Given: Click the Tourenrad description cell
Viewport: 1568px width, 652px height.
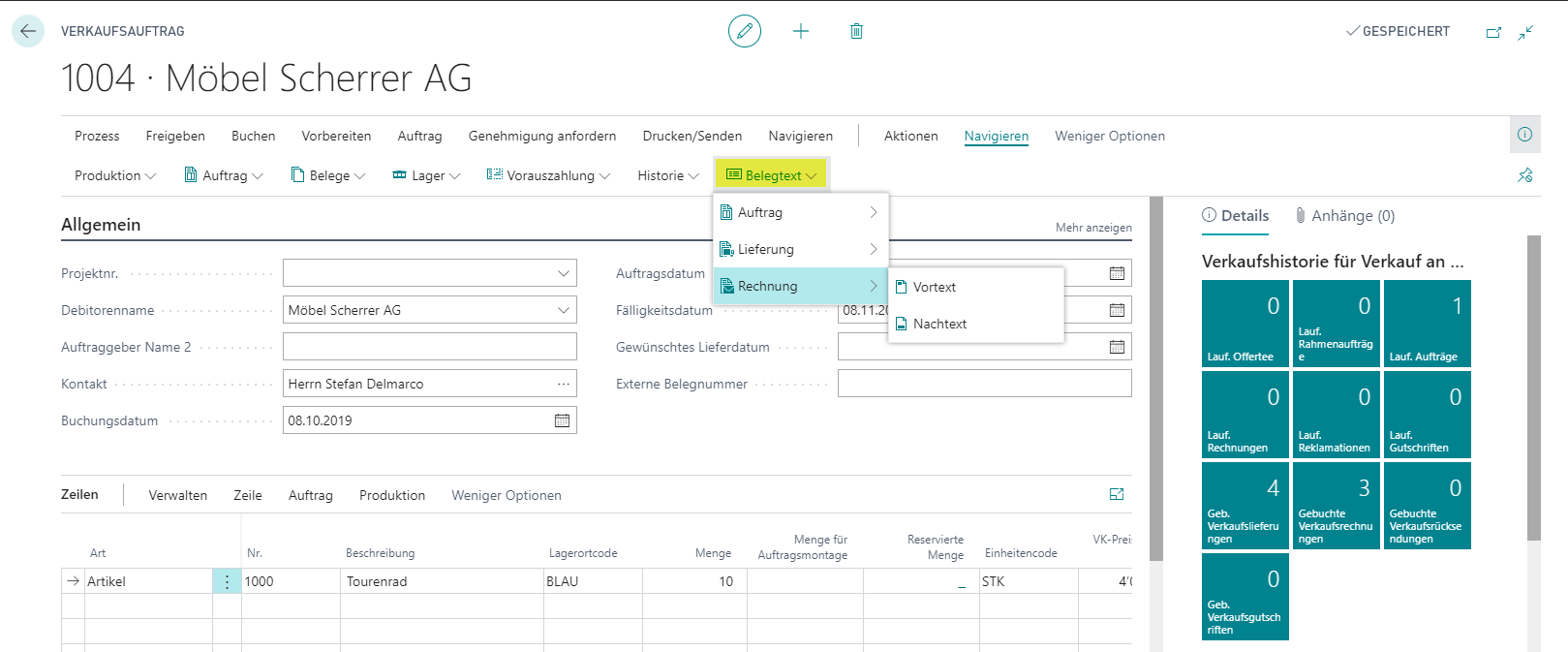Looking at the screenshot, I should click(x=442, y=581).
